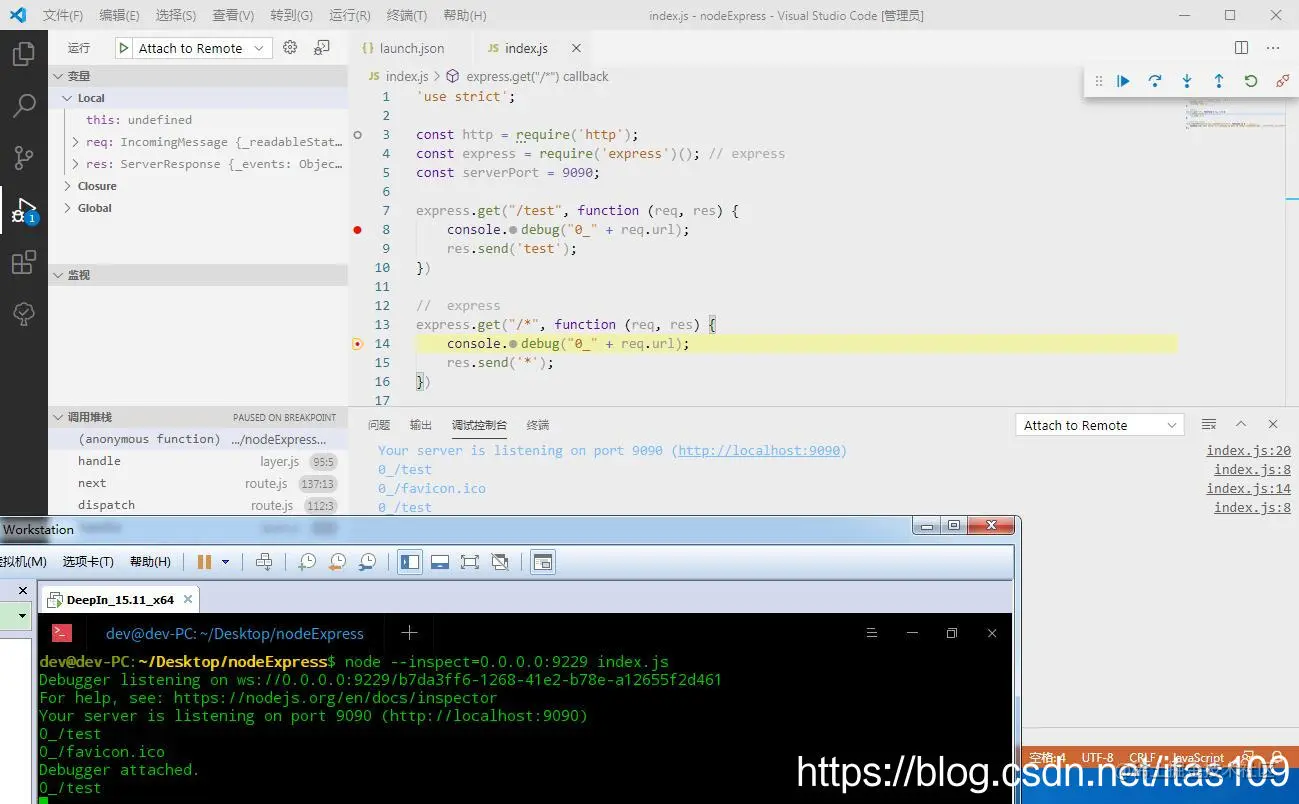
Task: Toggle Unity mode icon in VMware
Action: tap(501, 562)
